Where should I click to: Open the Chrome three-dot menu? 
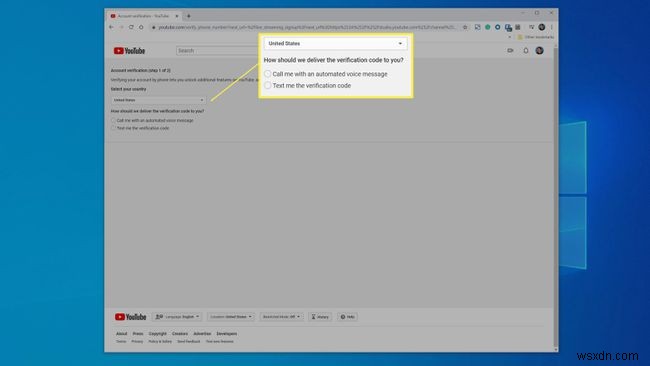(x=552, y=27)
